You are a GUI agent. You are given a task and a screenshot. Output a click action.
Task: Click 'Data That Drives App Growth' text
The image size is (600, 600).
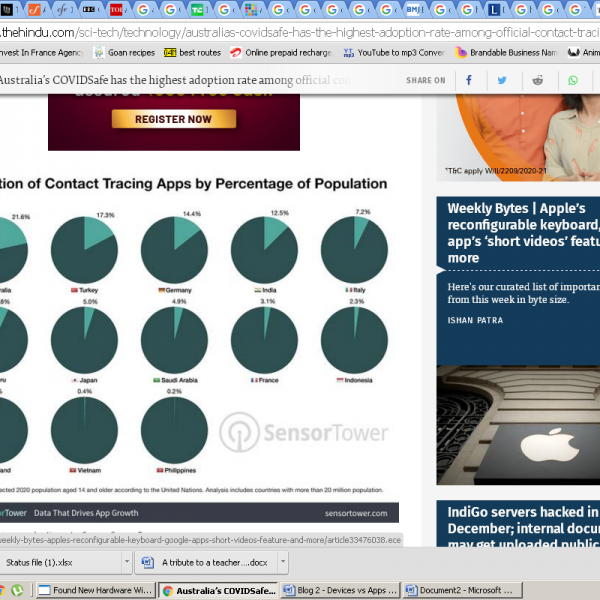pos(86,513)
